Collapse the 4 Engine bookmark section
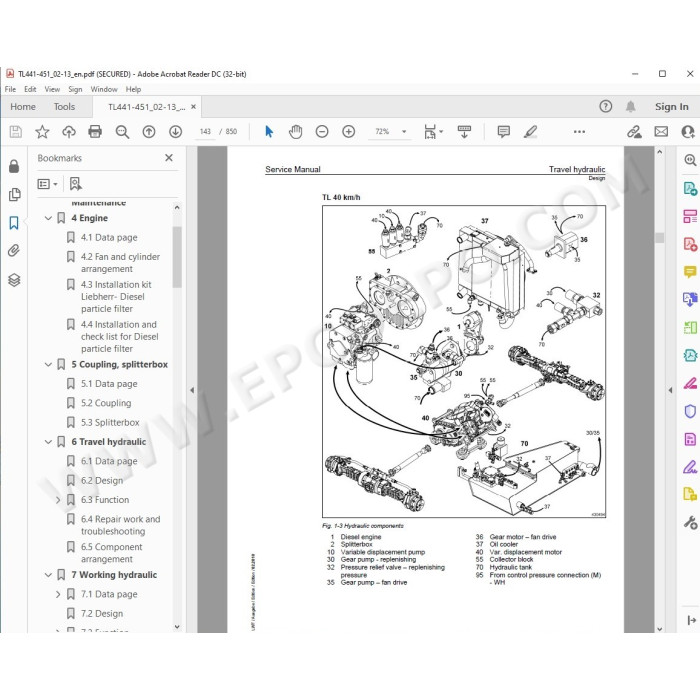The image size is (700, 700). pos(48,218)
